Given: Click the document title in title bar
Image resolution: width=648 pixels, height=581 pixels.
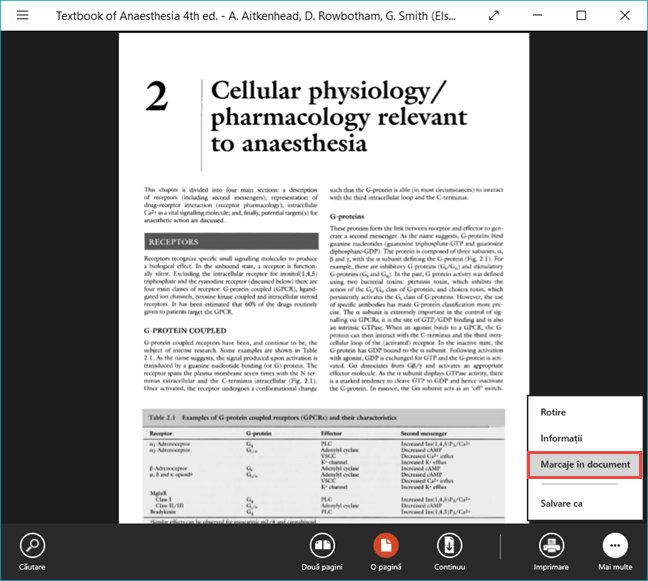Looking at the screenshot, I should (x=256, y=16).
